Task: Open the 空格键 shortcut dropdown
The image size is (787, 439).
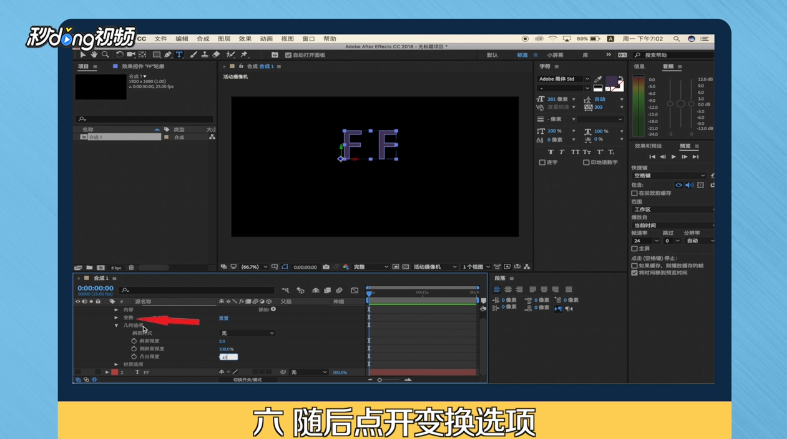Action: [669, 176]
